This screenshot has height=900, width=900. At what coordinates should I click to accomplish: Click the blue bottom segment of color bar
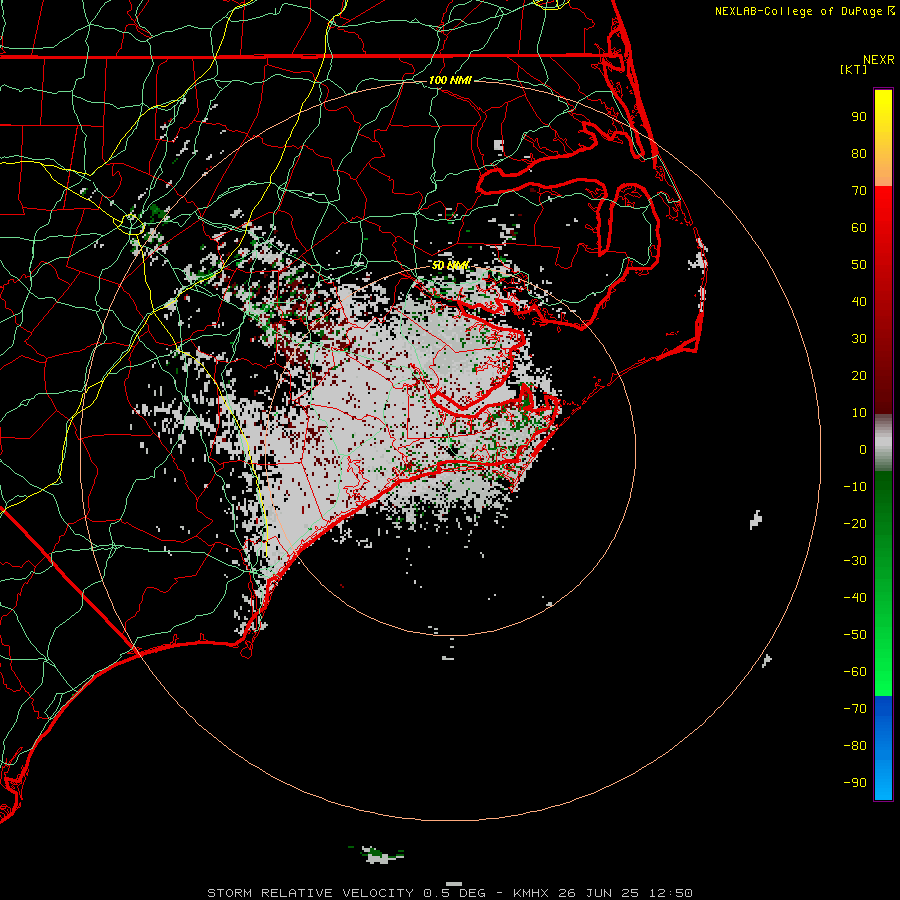click(883, 748)
